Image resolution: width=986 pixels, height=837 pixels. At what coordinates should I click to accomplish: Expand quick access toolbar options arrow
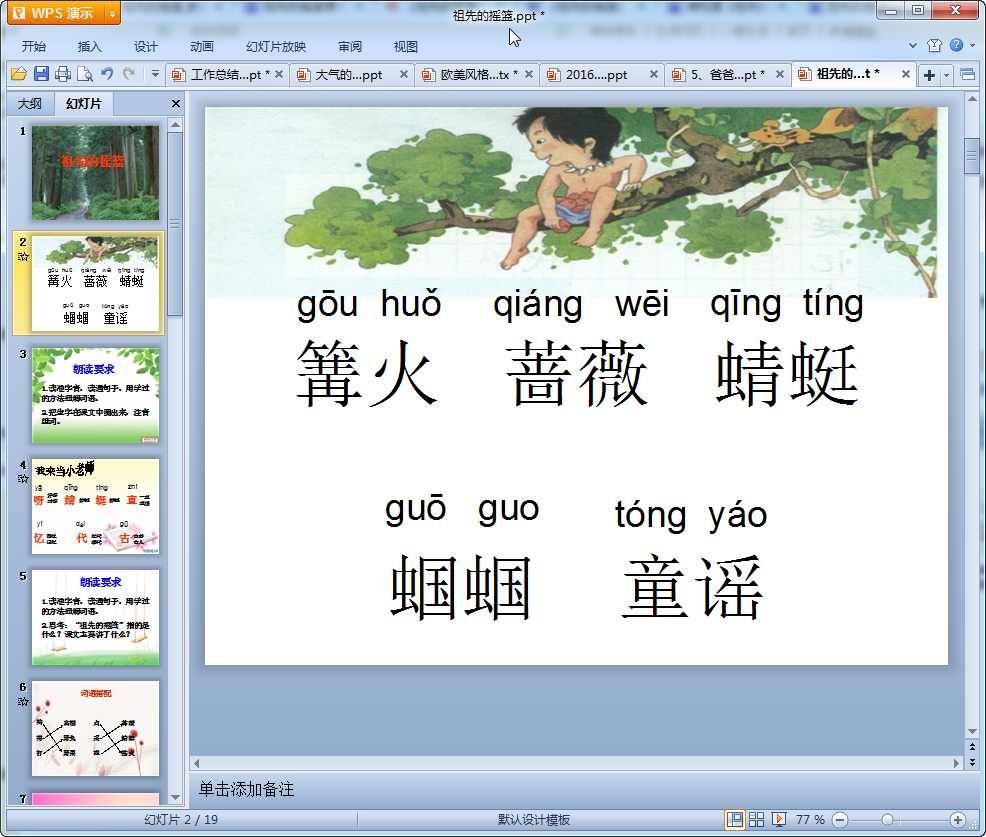155,74
